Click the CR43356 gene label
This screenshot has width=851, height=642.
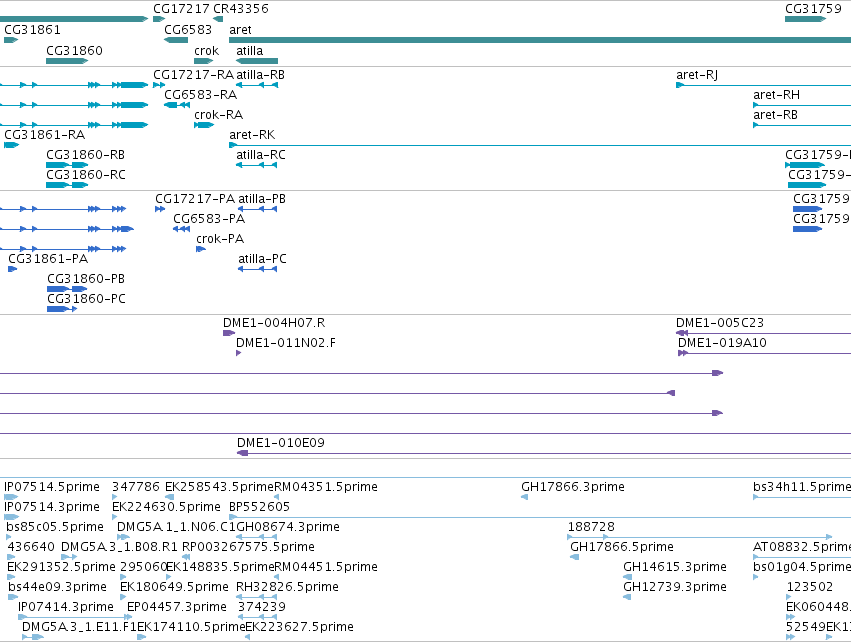click(240, 9)
